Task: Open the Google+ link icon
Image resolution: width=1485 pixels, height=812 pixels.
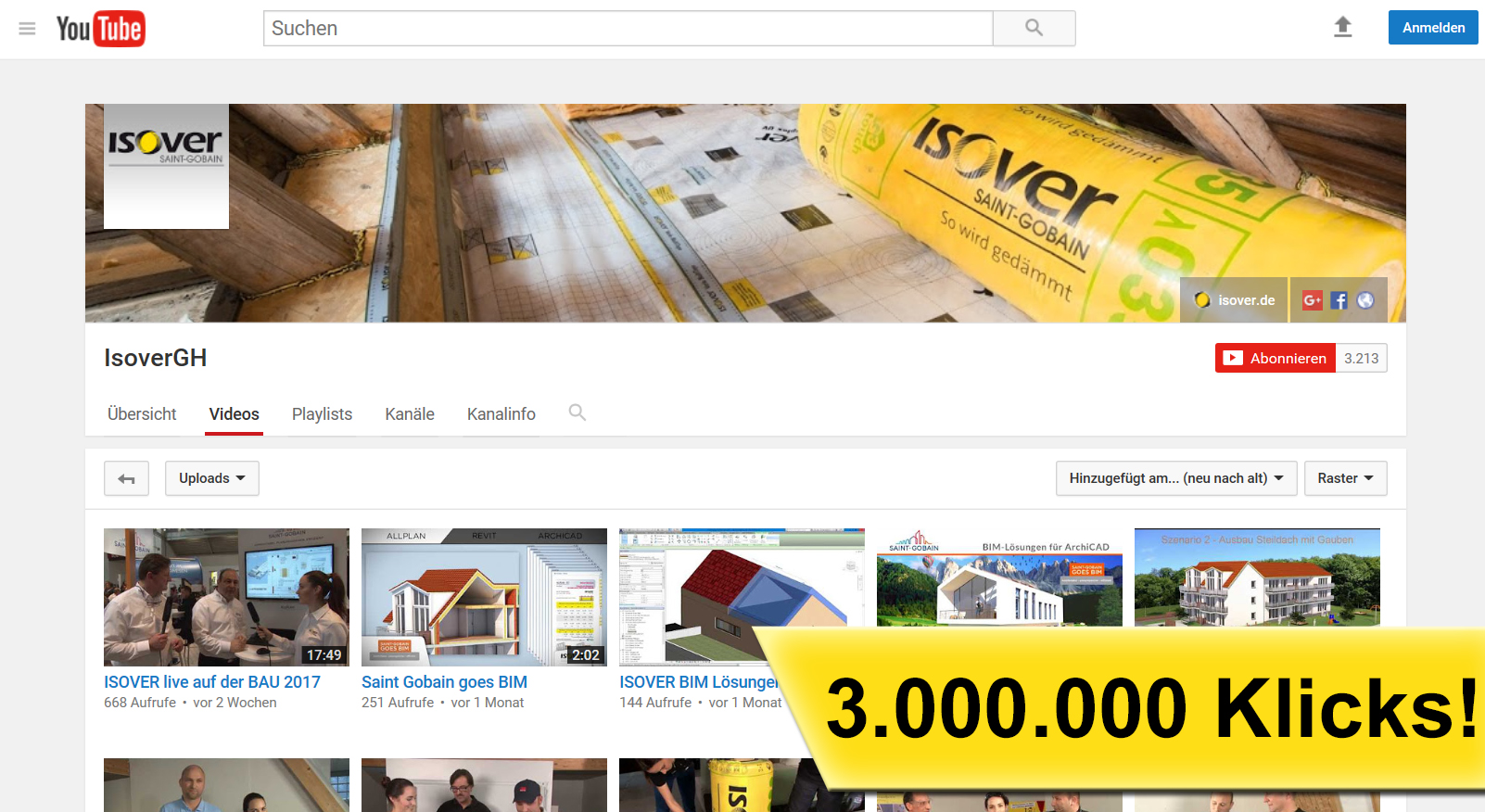Action: point(1312,300)
